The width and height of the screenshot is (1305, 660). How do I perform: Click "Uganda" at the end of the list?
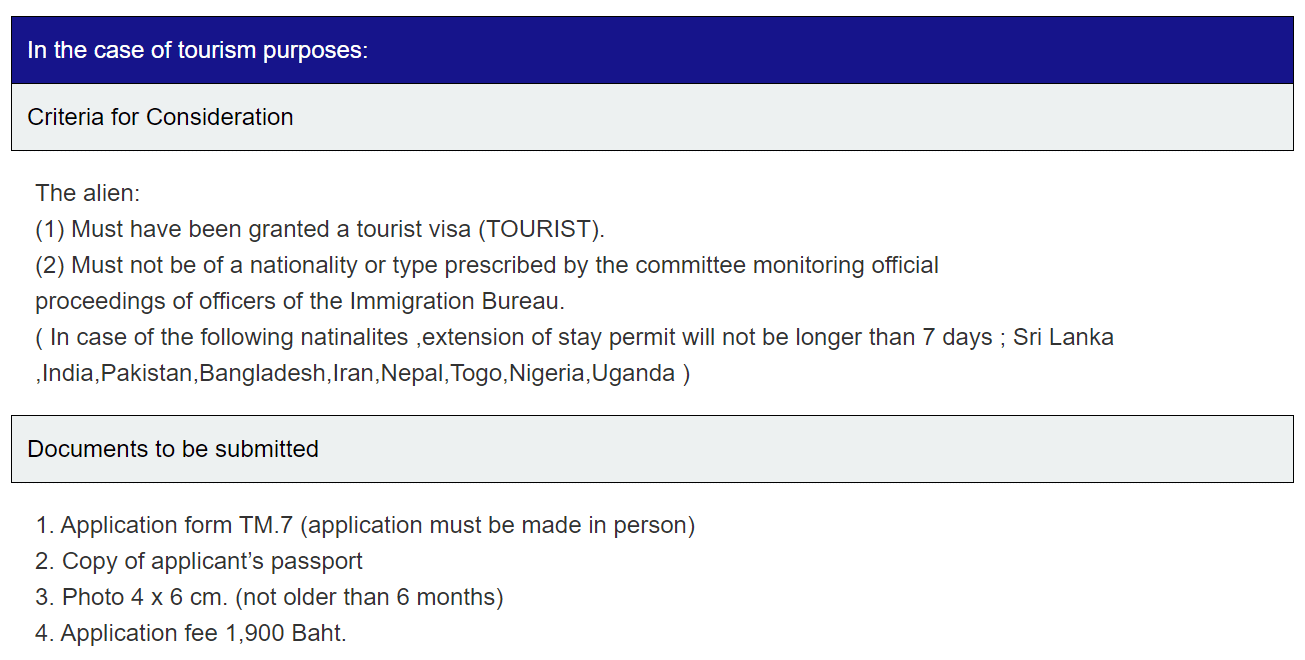coord(633,373)
